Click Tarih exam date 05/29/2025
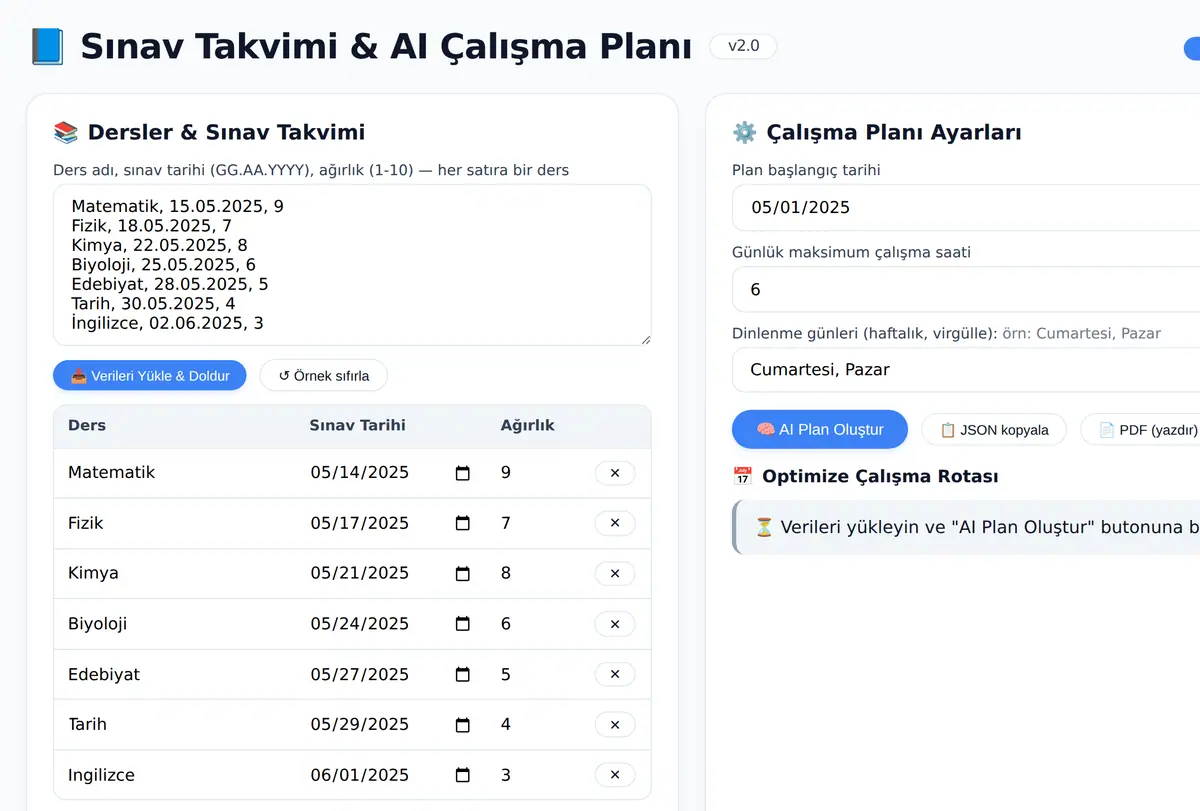 click(360, 725)
